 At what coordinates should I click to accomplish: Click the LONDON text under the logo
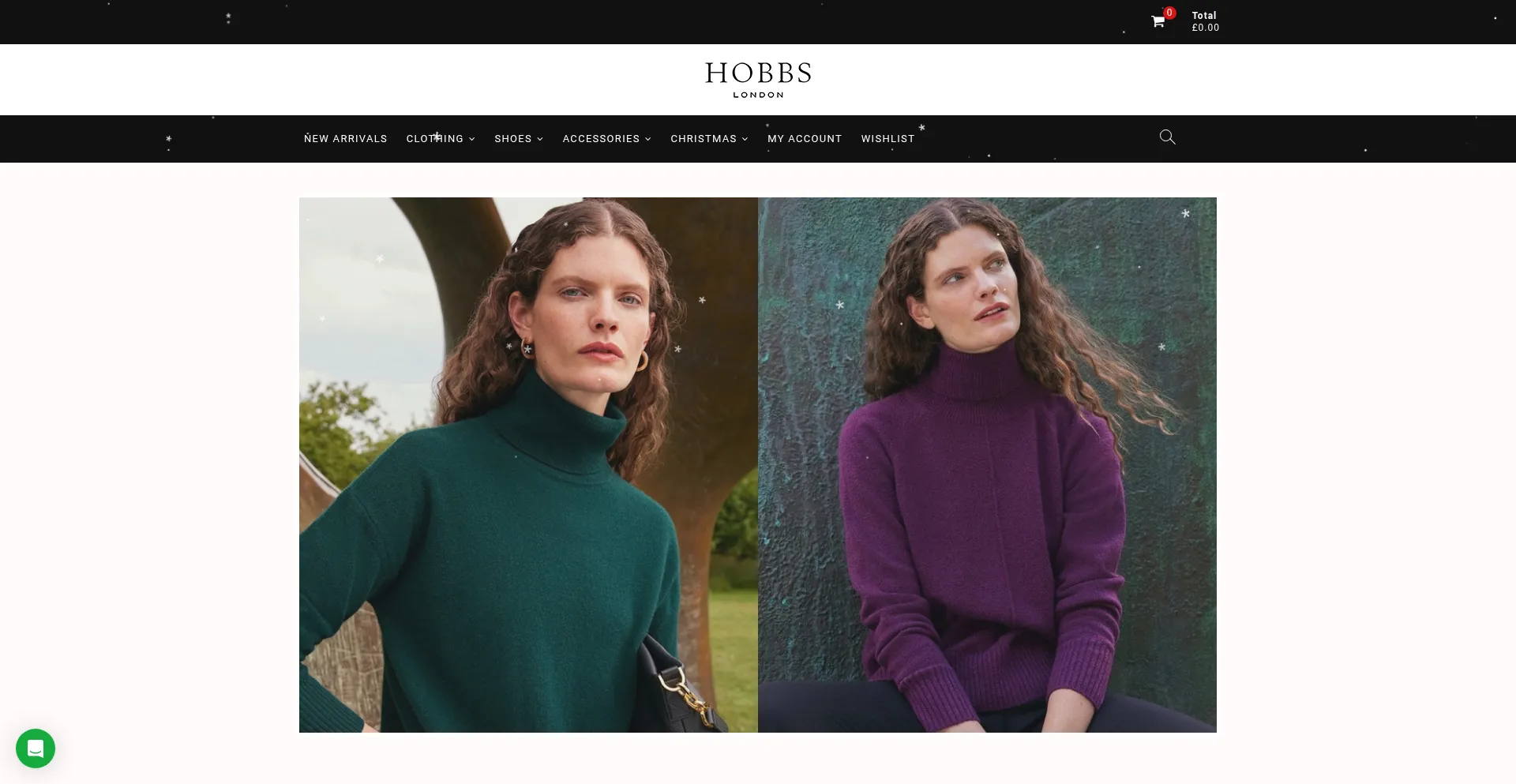pyautogui.click(x=758, y=95)
